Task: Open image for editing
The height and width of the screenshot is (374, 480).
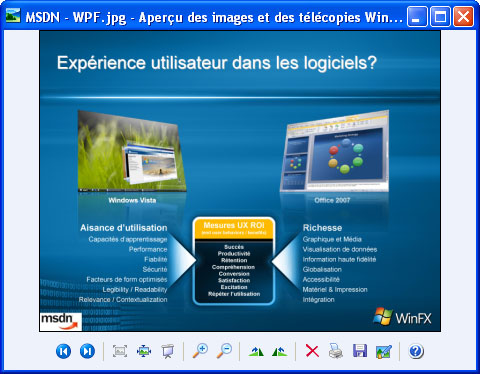Action: (384, 351)
